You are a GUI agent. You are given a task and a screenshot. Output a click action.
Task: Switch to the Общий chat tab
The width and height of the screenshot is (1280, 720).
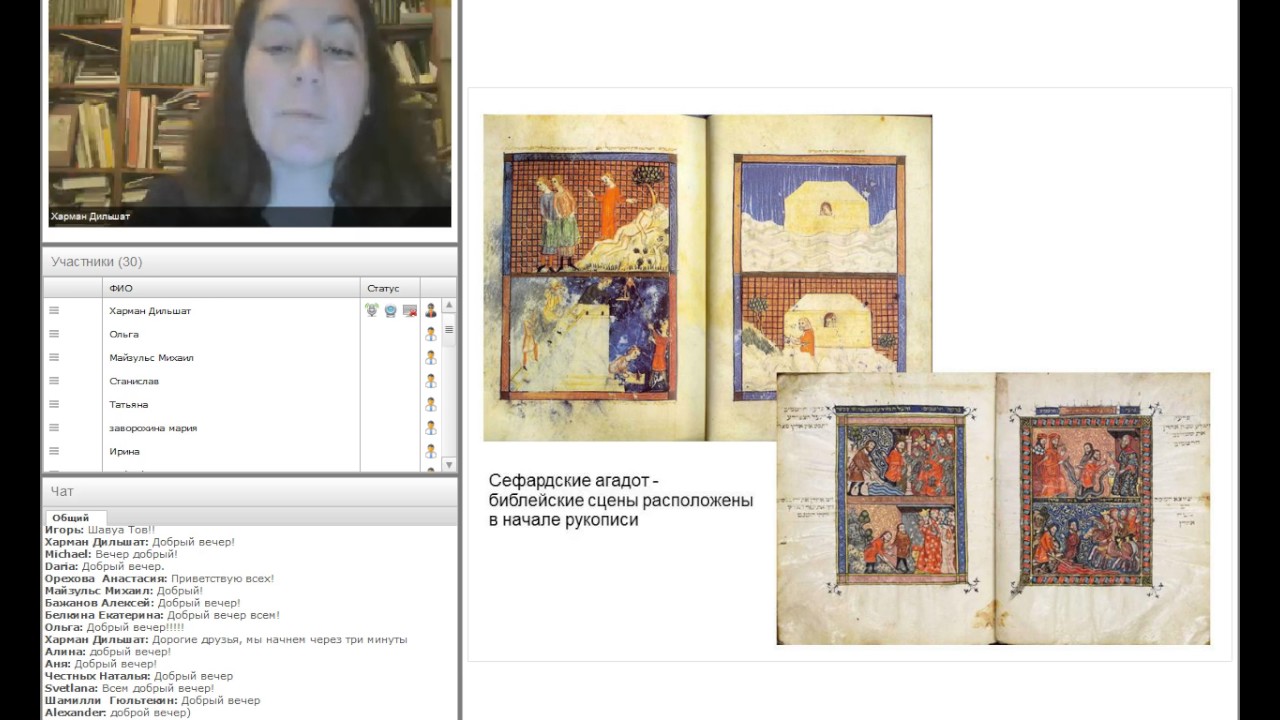coord(71,517)
